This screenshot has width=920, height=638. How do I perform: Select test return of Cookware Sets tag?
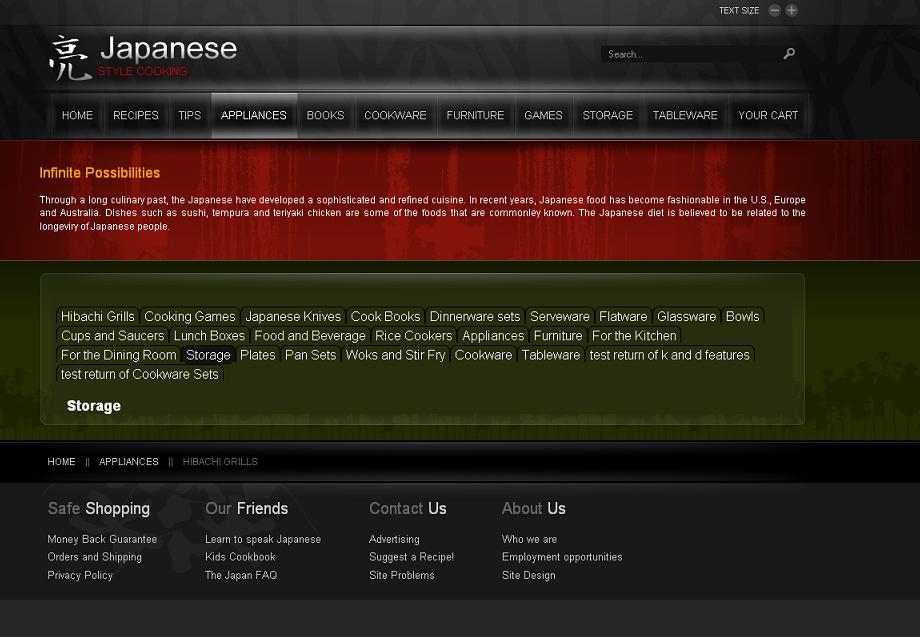click(x=140, y=374)
